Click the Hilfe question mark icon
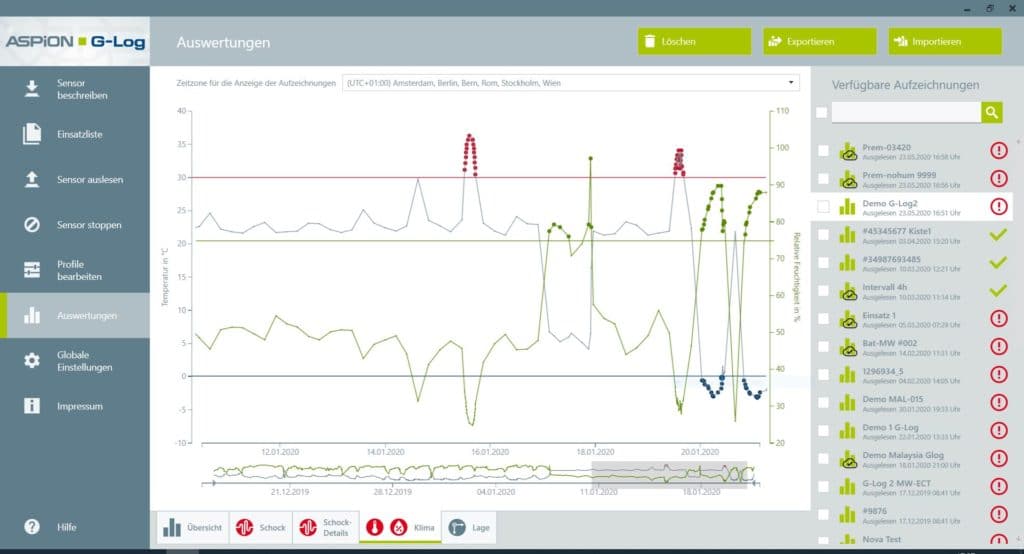 31,527
